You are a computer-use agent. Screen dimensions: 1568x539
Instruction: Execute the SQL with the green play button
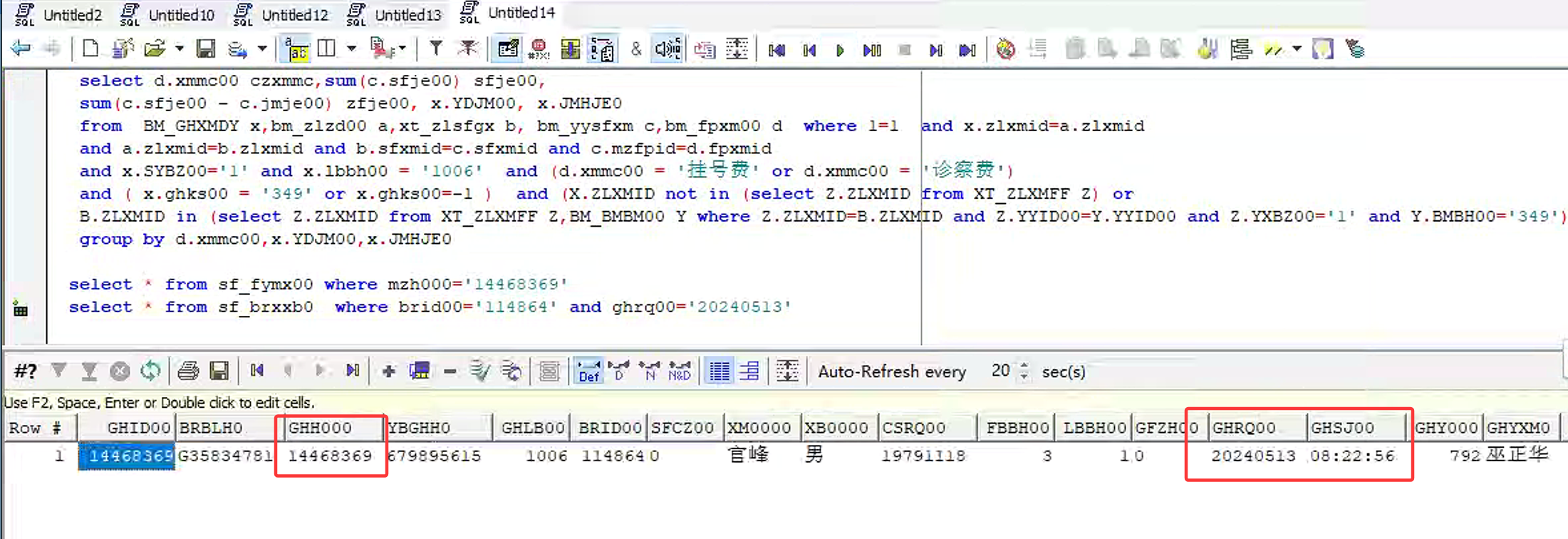click(x=841, y=50)
